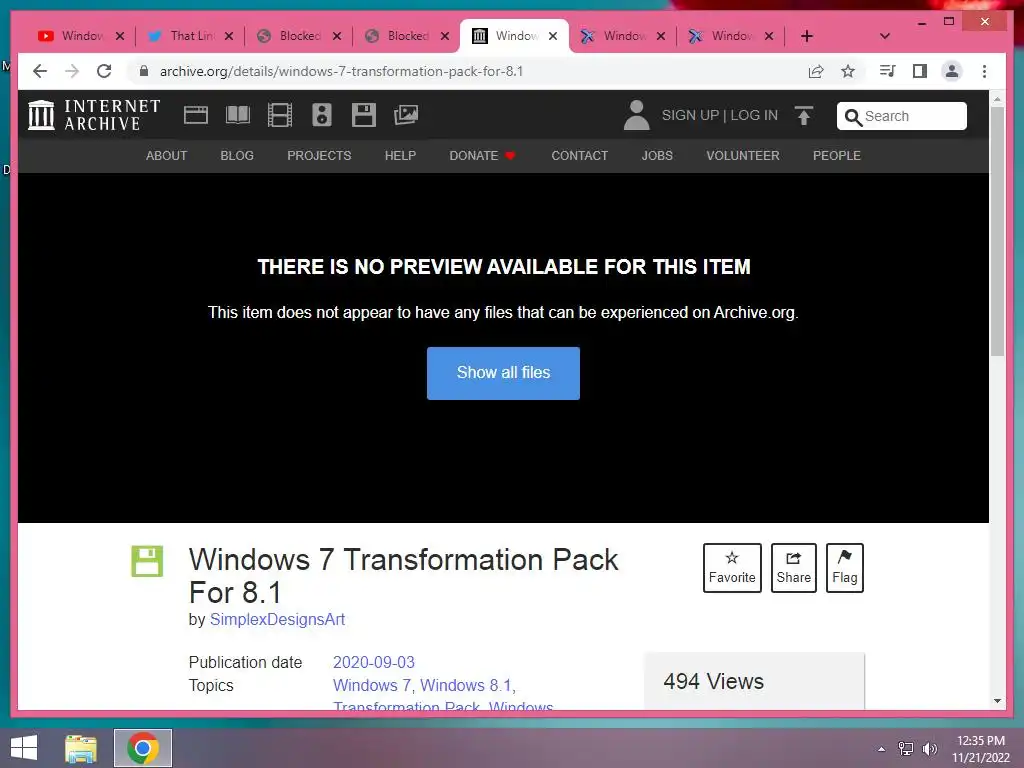1024x768 pixels.
Task: Click Chrome icon in taskbar
Action: coord(143,748)
